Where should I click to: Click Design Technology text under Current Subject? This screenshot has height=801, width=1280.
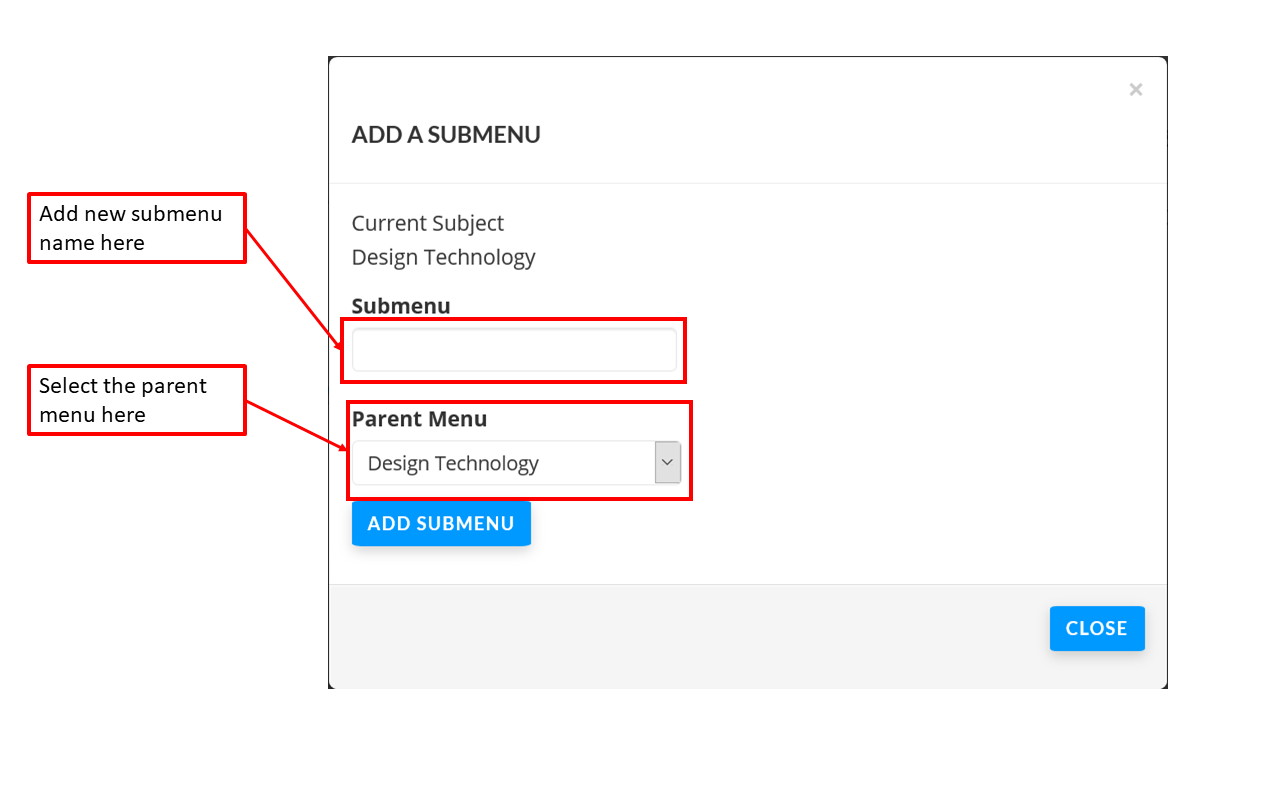click(x=443, y=257)
